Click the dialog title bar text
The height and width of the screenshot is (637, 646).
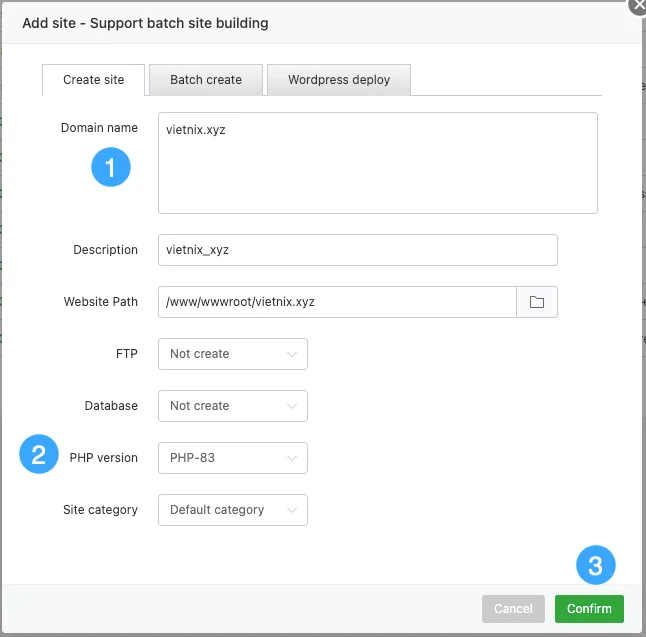145,22
